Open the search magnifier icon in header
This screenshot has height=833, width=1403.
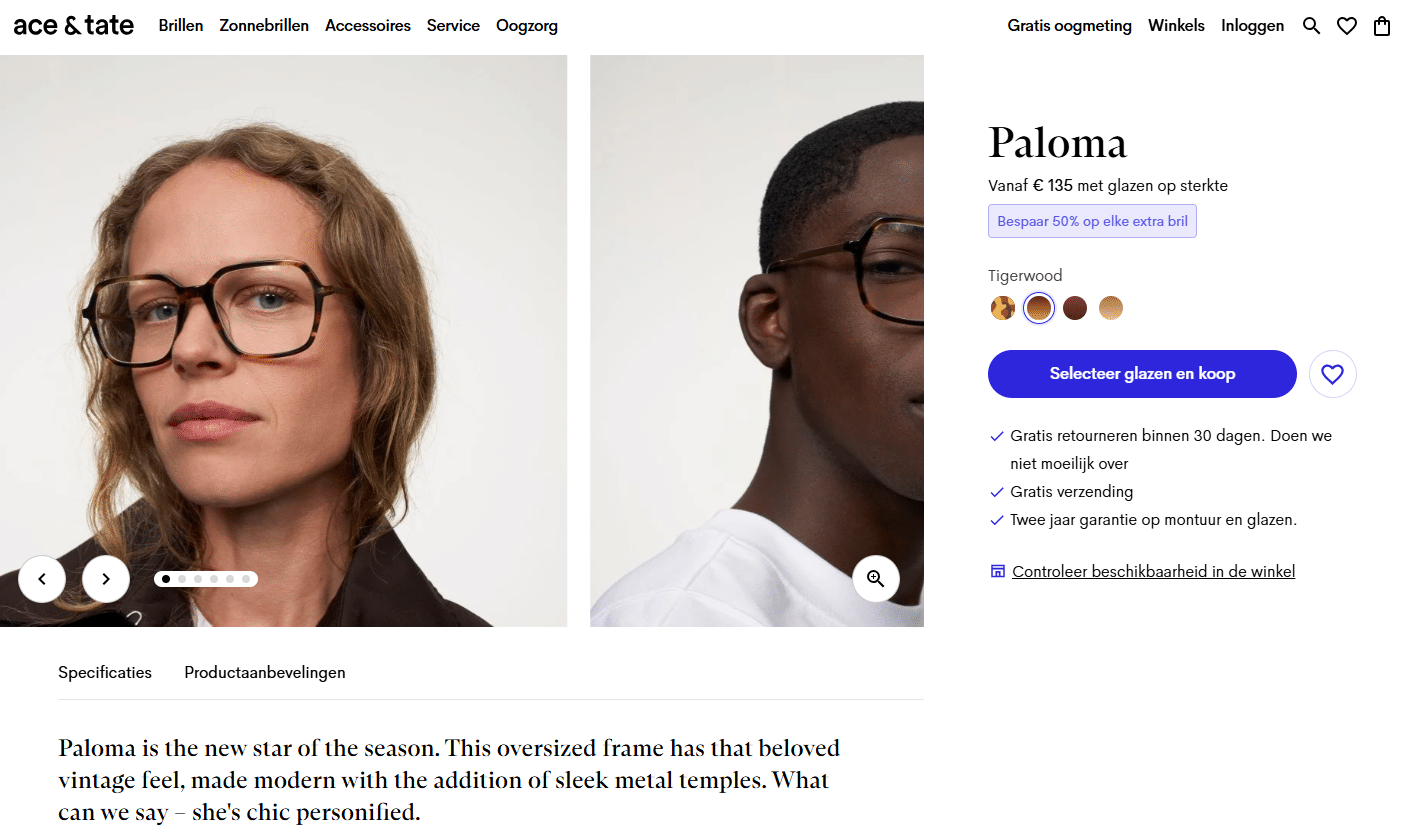pos(1311,26)
